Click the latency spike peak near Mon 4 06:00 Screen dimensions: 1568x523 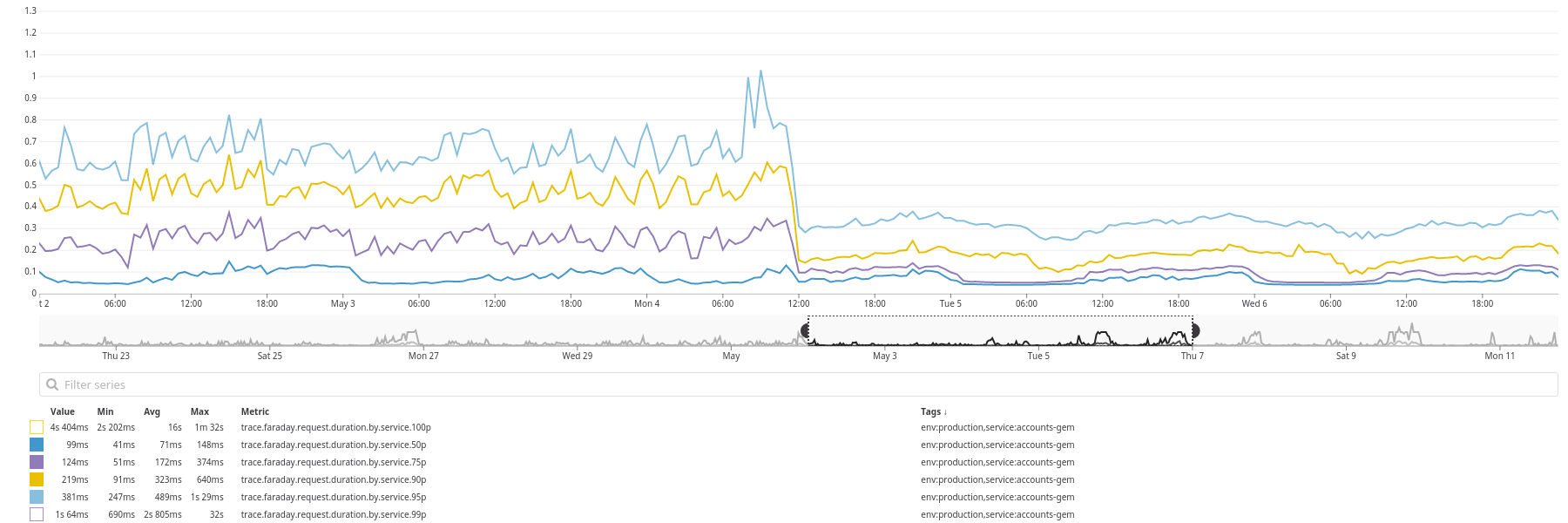(x=761, y=71)
